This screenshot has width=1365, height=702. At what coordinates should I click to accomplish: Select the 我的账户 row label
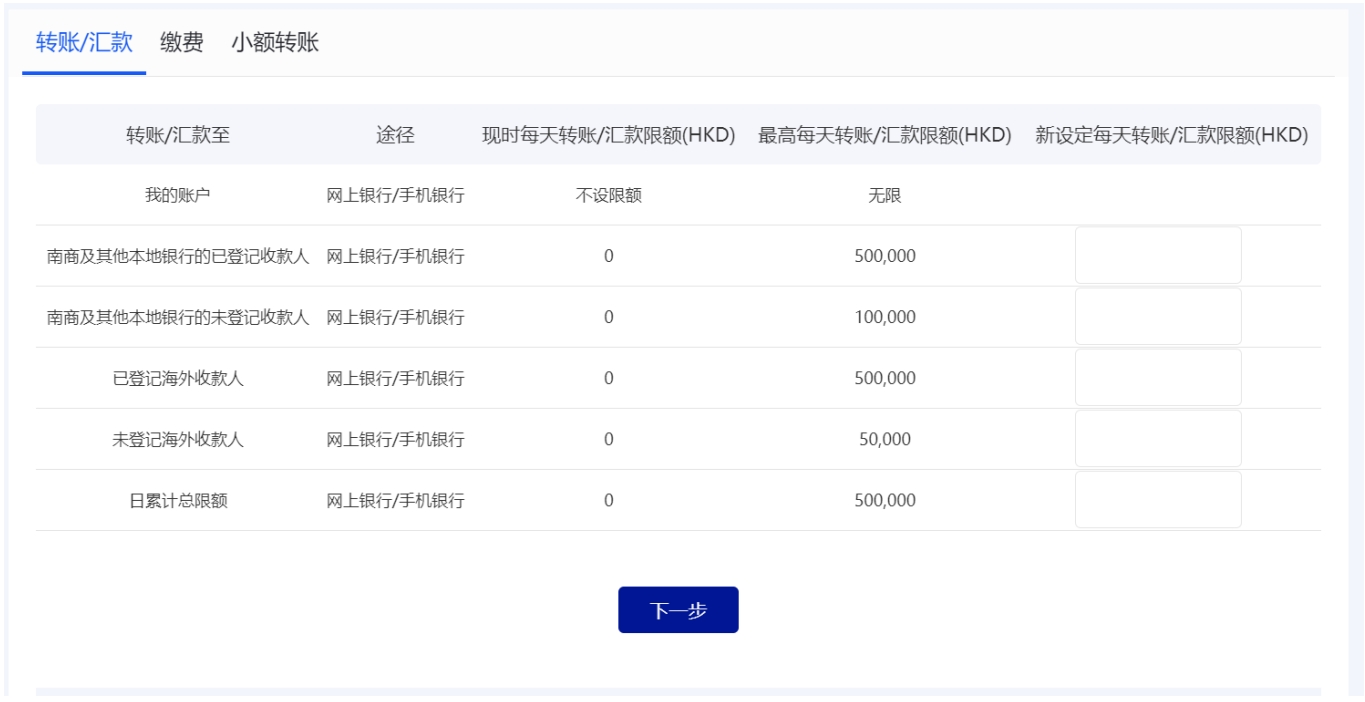tap(178, 196)
